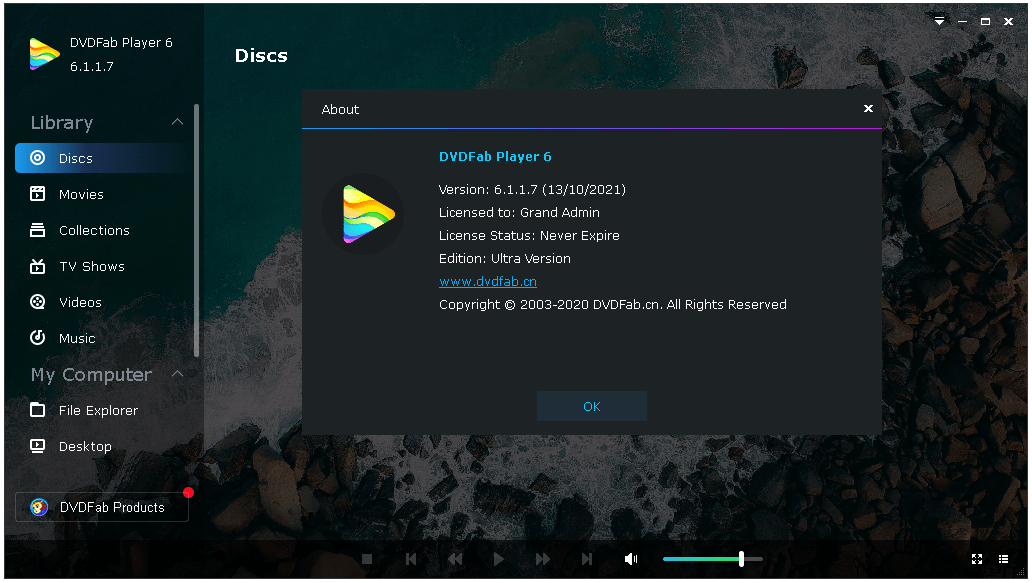Click the TV Shows television icon
Viewport: 1032px width, 583px height.
pos(38,266)
